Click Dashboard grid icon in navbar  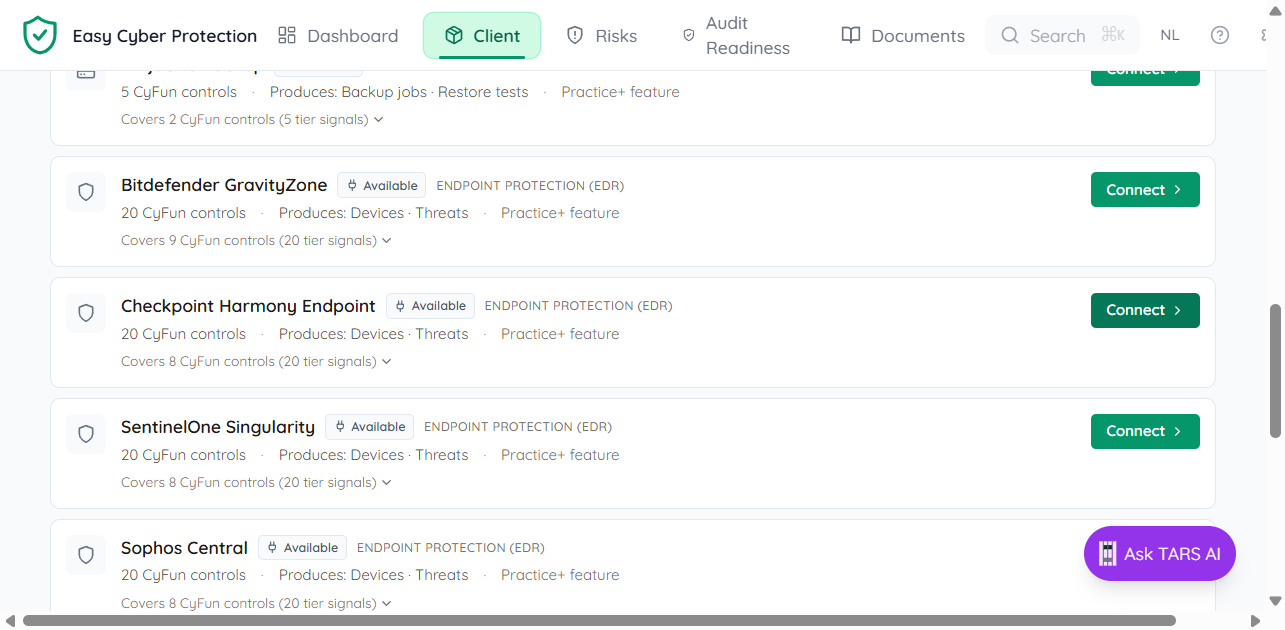click(287, 36)
